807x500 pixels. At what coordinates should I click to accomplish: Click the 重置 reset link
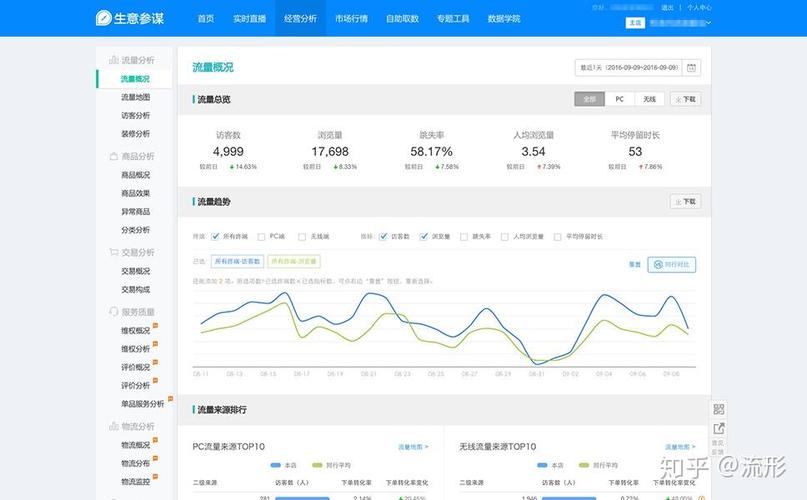tap(635, 265)
